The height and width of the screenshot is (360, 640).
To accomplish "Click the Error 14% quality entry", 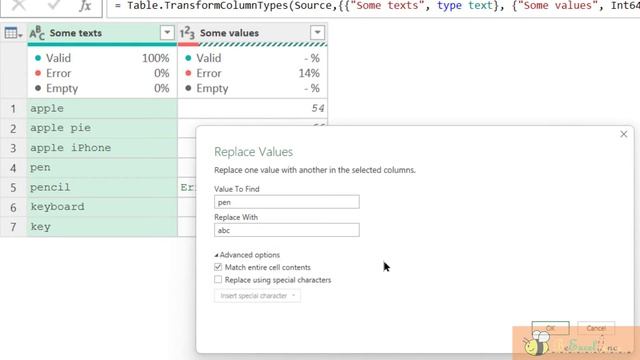I will (252, 73).
